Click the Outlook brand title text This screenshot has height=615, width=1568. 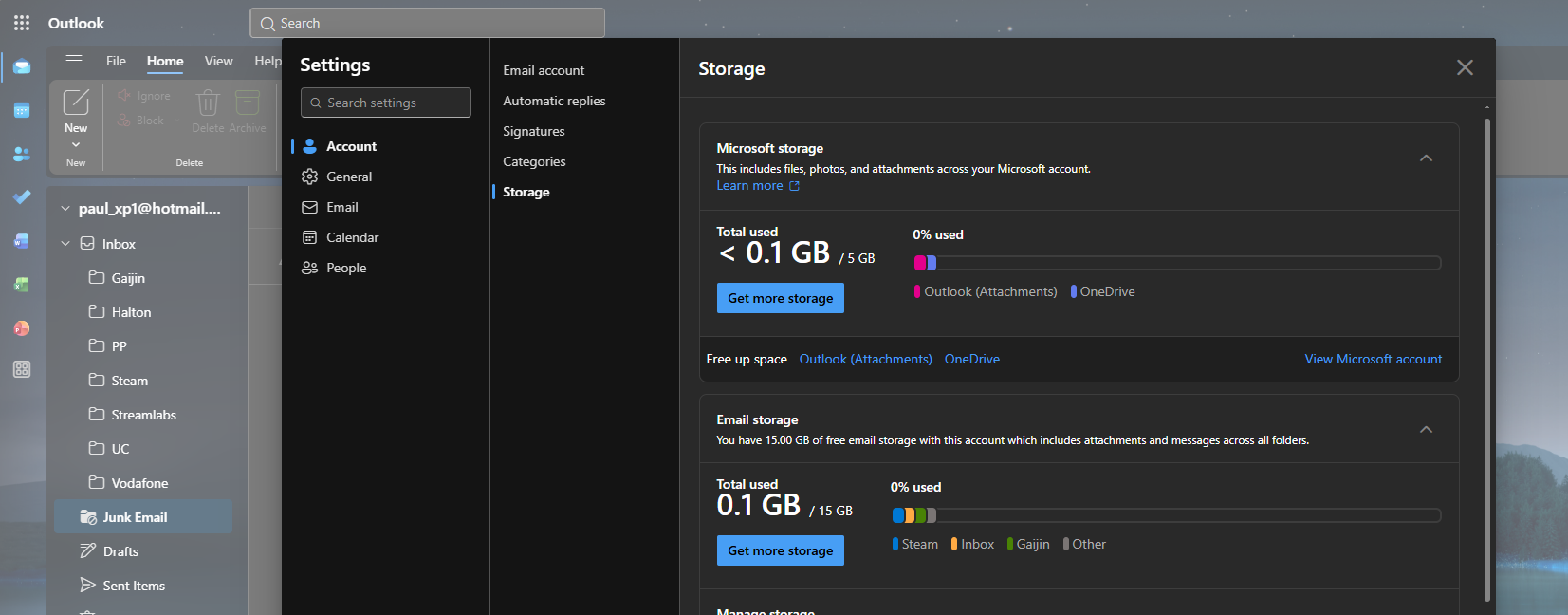[76, 23]
